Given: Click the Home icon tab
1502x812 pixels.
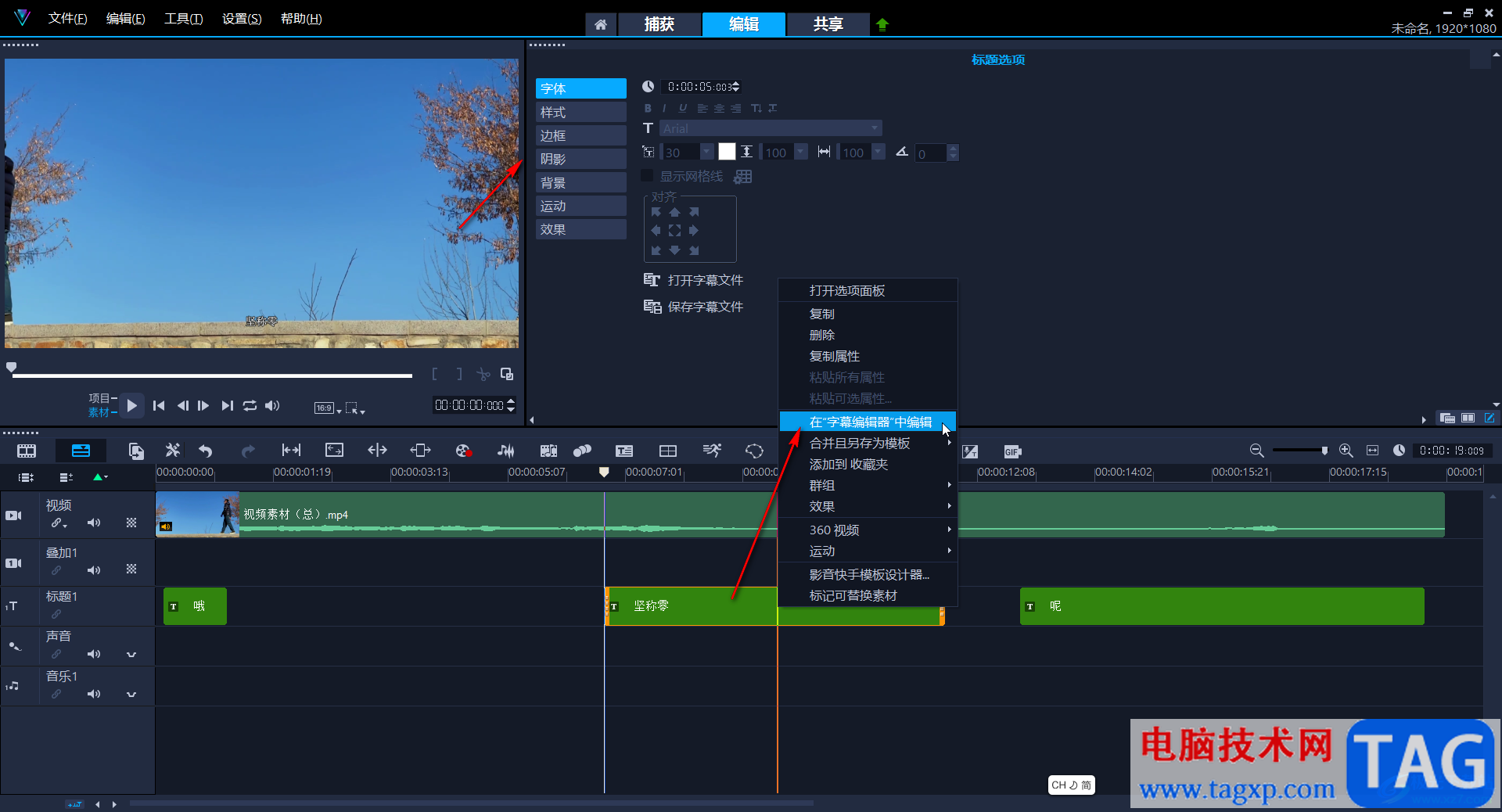Looking at the screenshot, I should pyautogui.click(x=600, y=25).
